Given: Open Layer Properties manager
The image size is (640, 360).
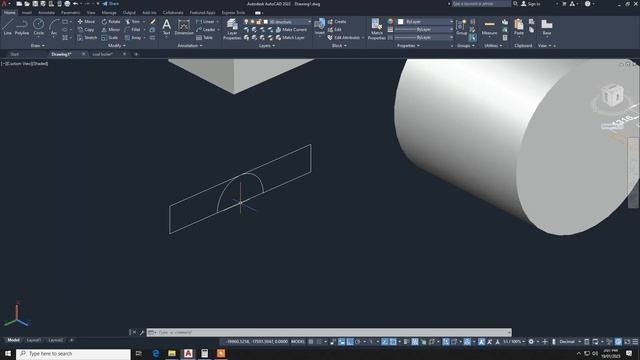Looking at the screenshot, I should pyautogui.click(x=232, y=29).
